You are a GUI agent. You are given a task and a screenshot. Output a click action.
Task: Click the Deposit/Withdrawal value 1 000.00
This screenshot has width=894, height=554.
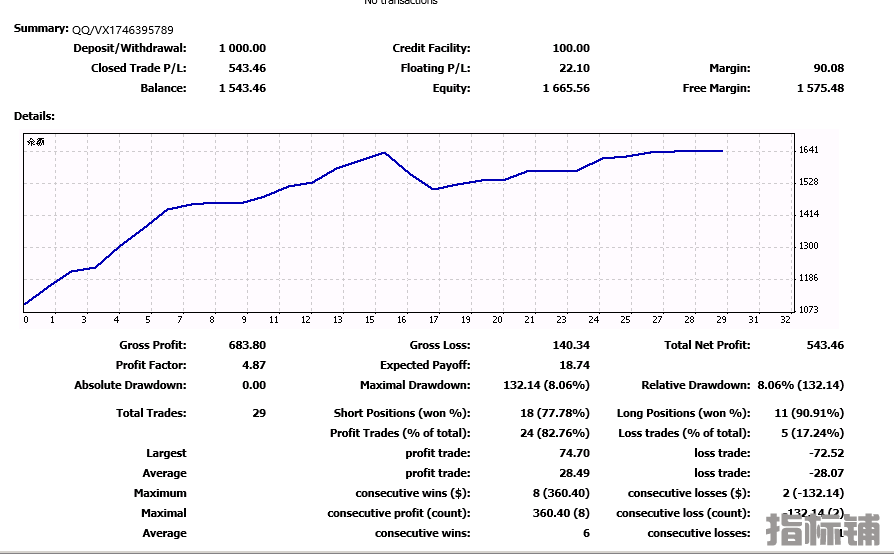(x=242, y=48)
